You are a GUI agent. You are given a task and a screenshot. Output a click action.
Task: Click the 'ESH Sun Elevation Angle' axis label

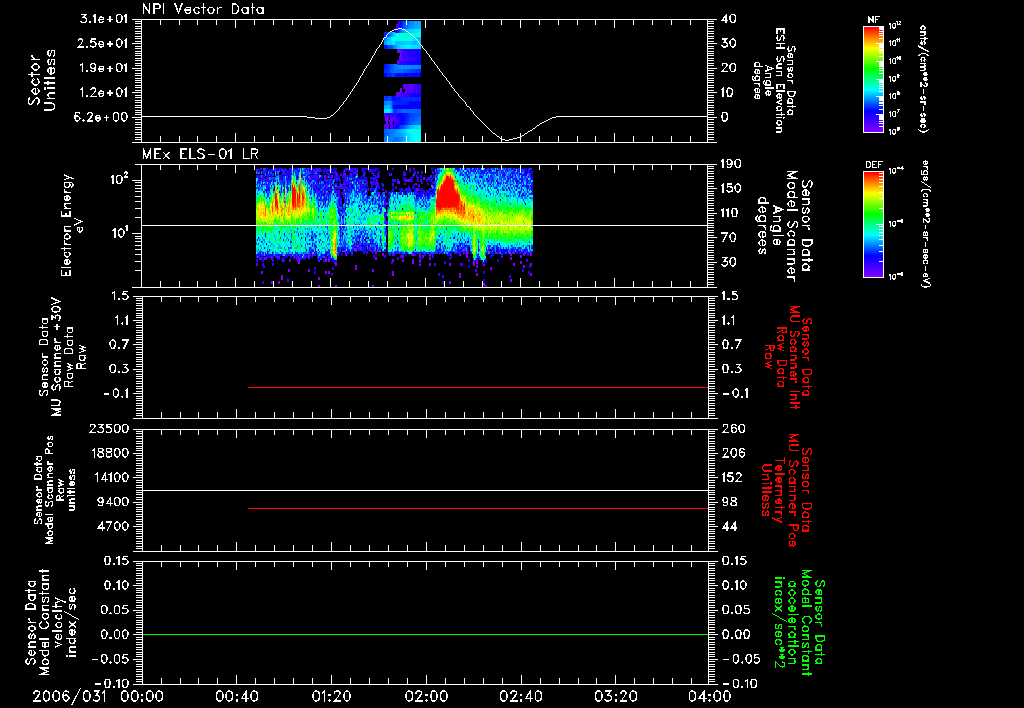[x=773, y=80]
